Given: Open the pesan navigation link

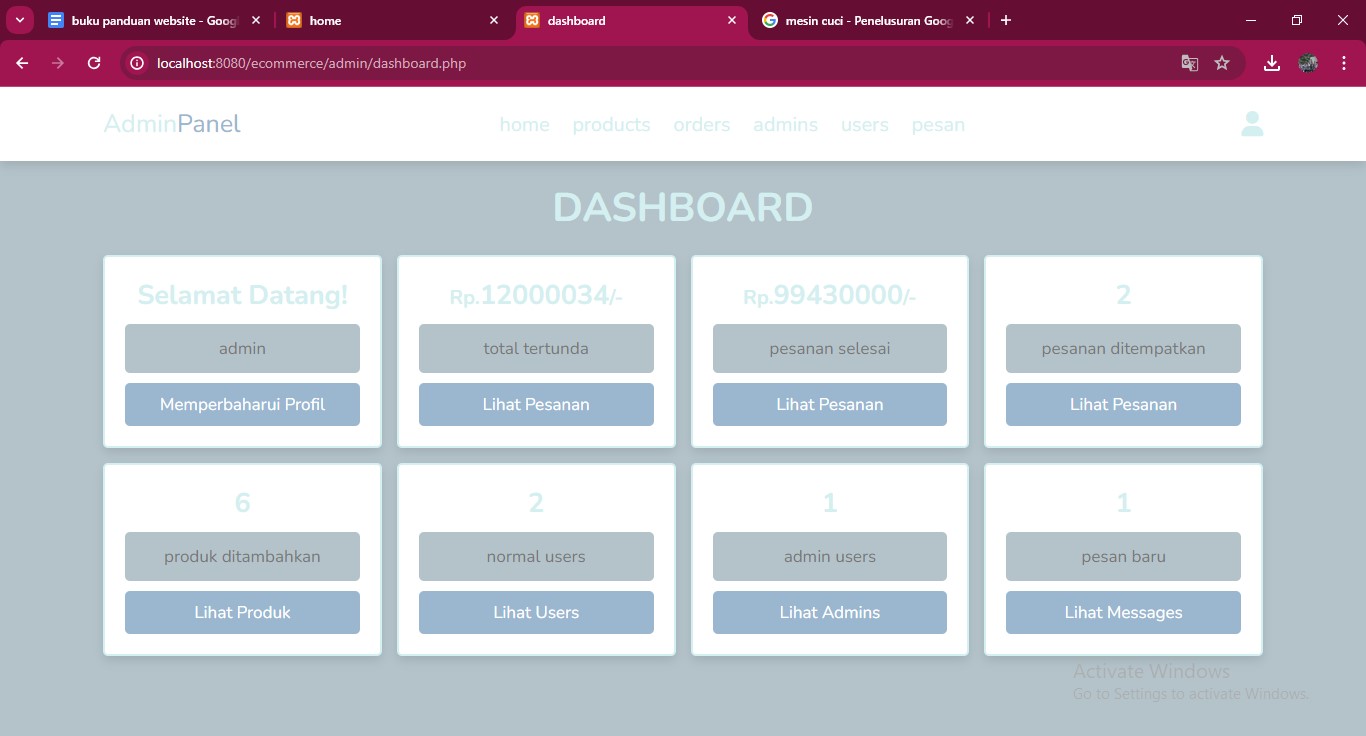Looking at the screenshot, I should point(938,125).
